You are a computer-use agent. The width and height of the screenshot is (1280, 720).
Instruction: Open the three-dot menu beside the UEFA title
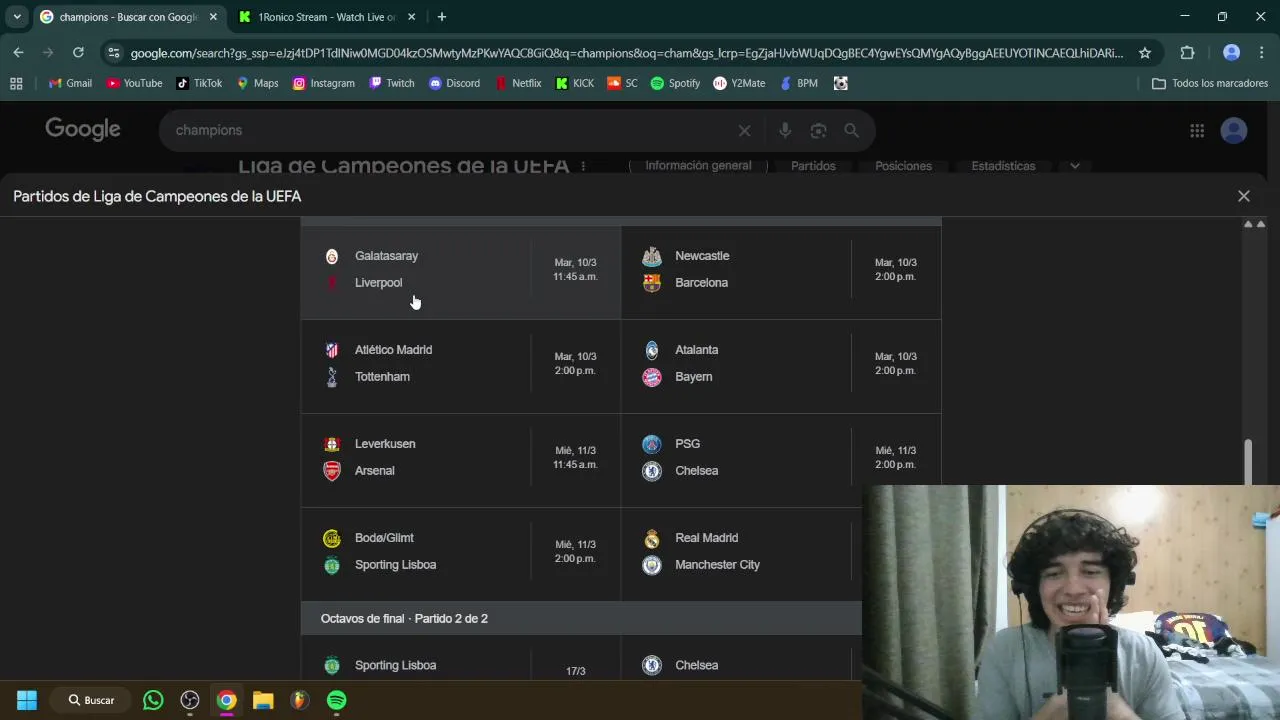click(583, 166)
